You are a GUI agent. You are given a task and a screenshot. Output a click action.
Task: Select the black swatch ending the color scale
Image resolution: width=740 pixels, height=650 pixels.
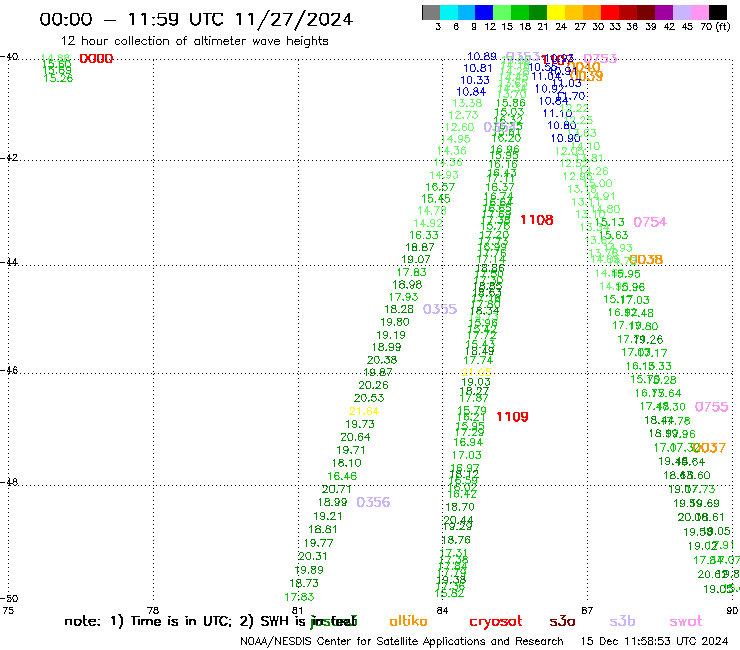[718, 12]
